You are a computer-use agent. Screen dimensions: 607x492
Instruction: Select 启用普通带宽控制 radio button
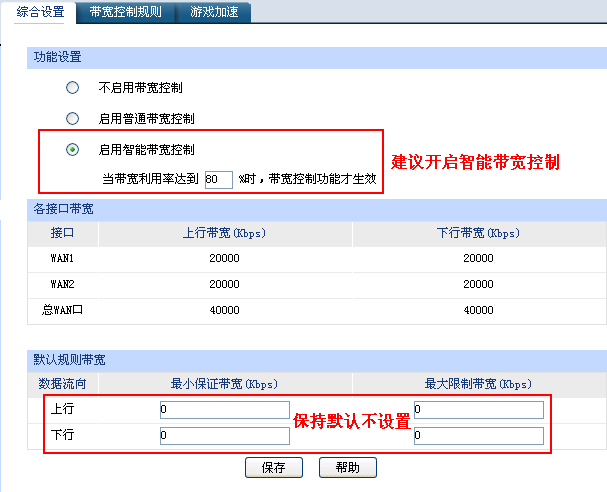(x=72, y=119)
